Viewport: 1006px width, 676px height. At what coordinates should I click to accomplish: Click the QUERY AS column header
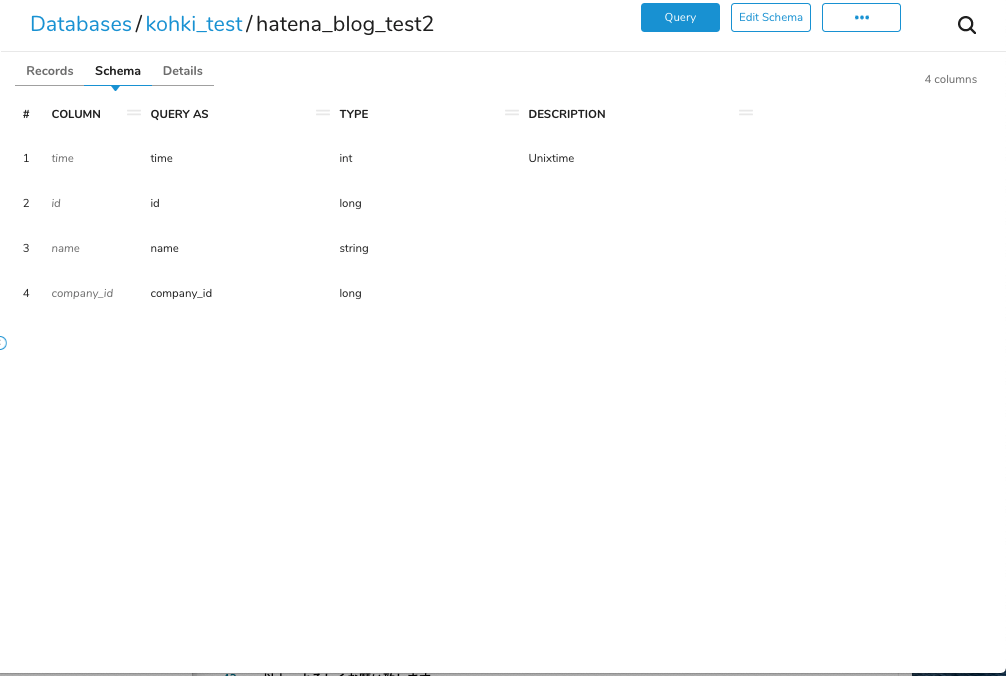(179, 114)
